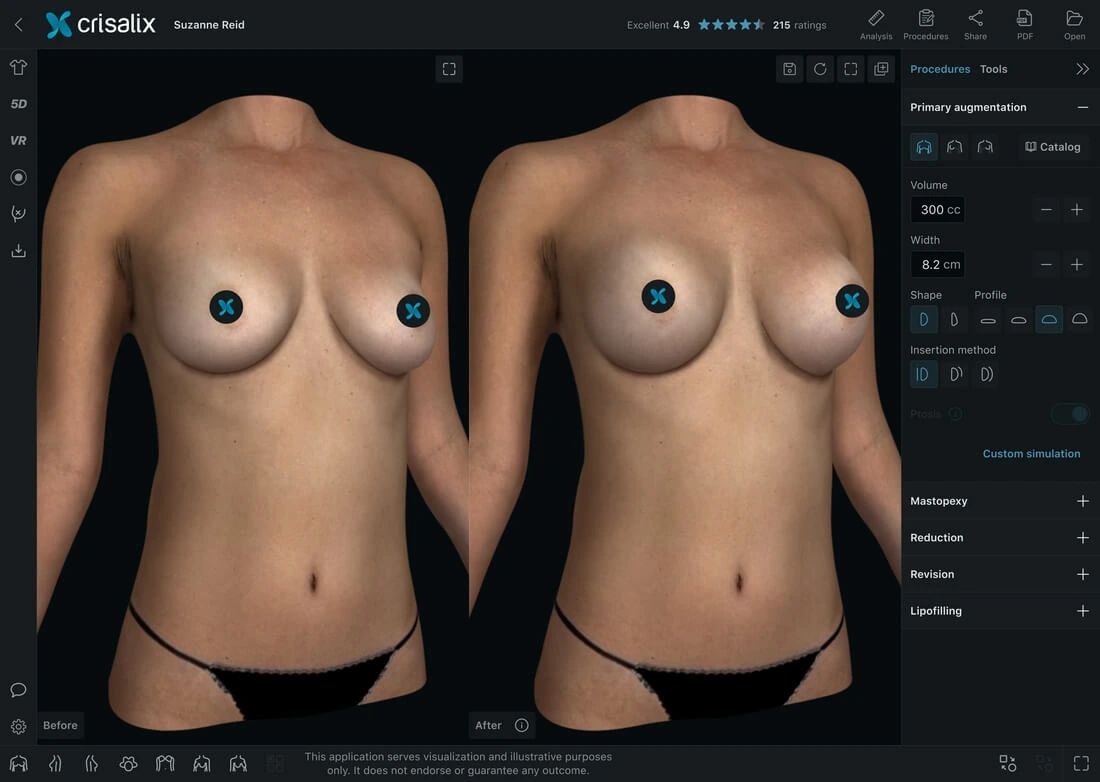Screen dimensions: 1100x782
Task: Select the high profile implant option
Action: [x=1048, y=319]
